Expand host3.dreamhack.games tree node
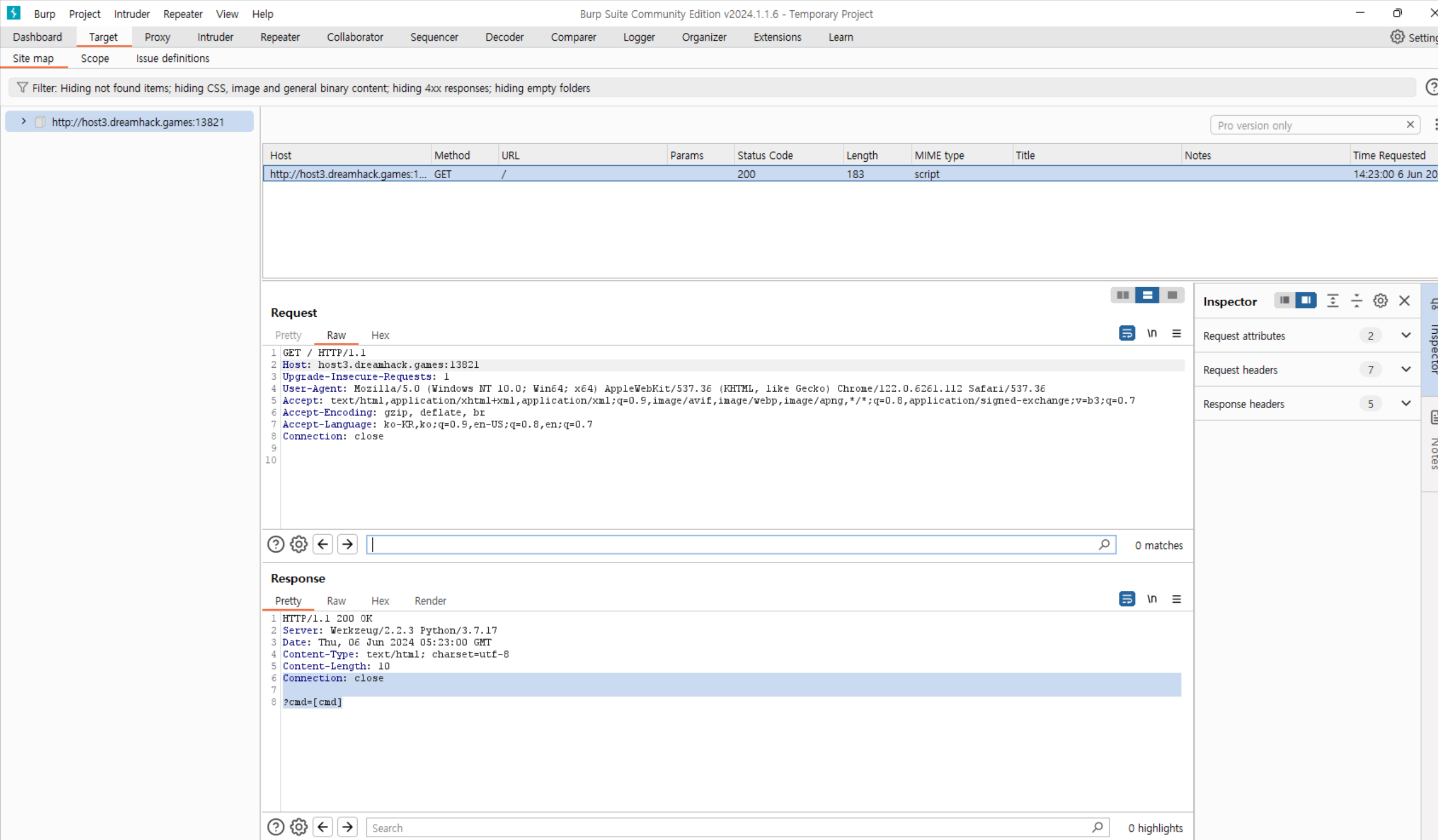Image resolution: width=1438 pixels, height=840 pixels. [x=23, y=121]
